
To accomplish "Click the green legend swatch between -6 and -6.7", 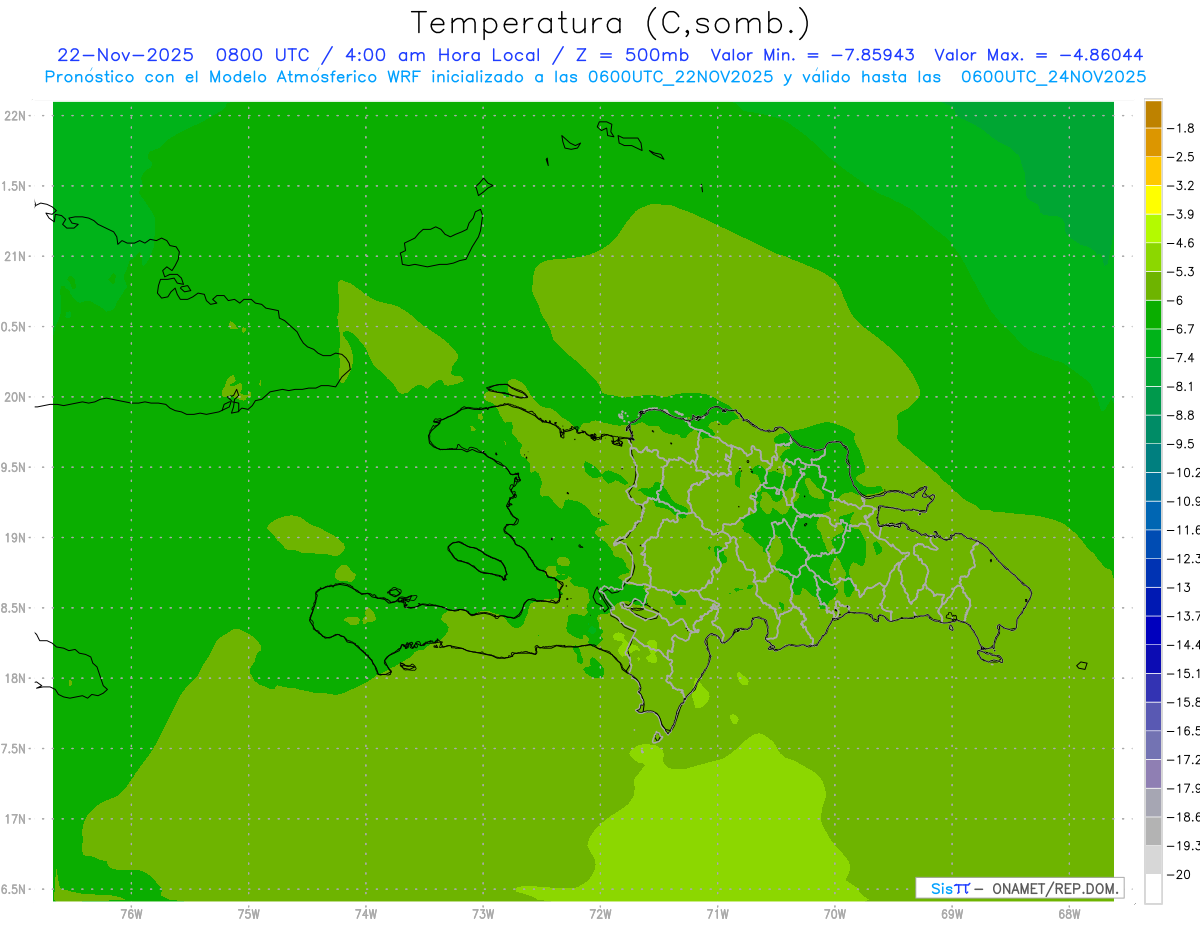I will click(1153, 315).
